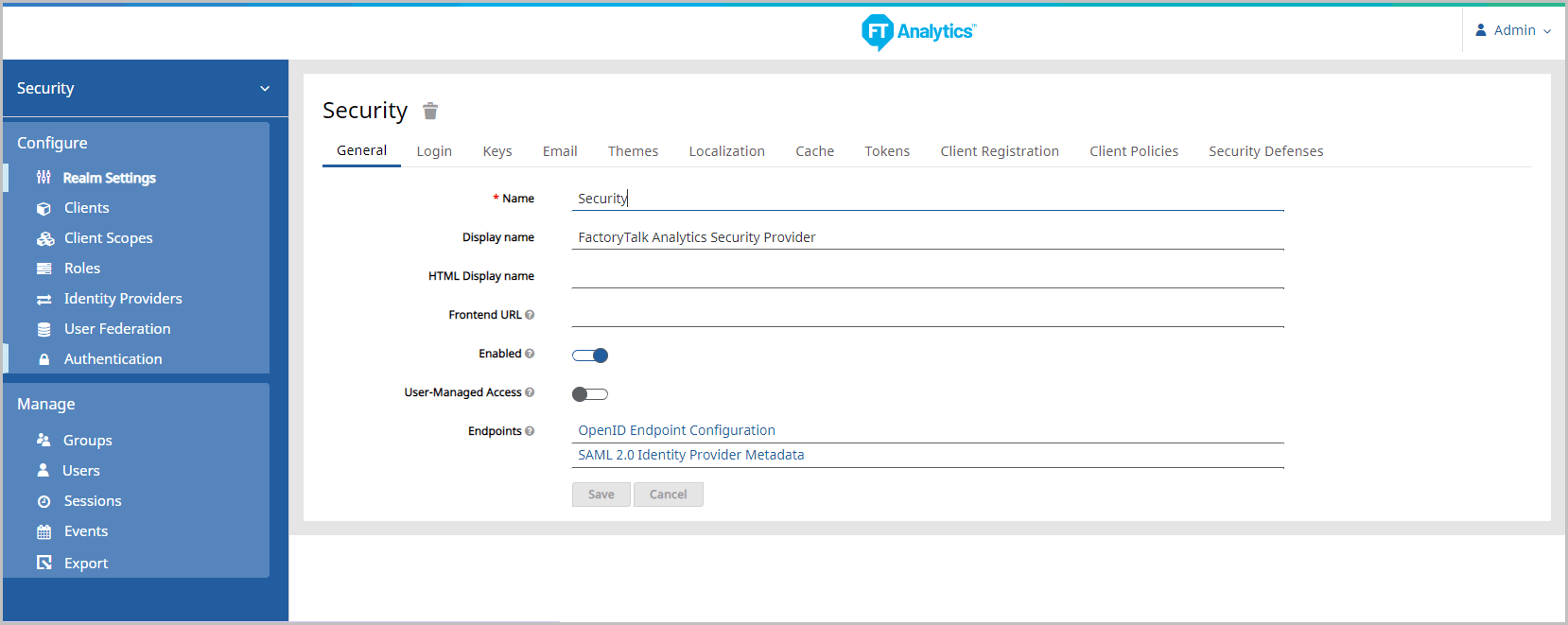Open the Admin user dropdown menu
This screenshot has height=625, width=1568.
(x=1513, y=31)
